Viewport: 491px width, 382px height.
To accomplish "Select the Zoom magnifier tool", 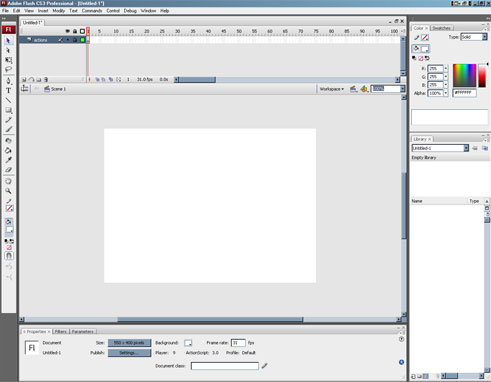I will (8, 191).
